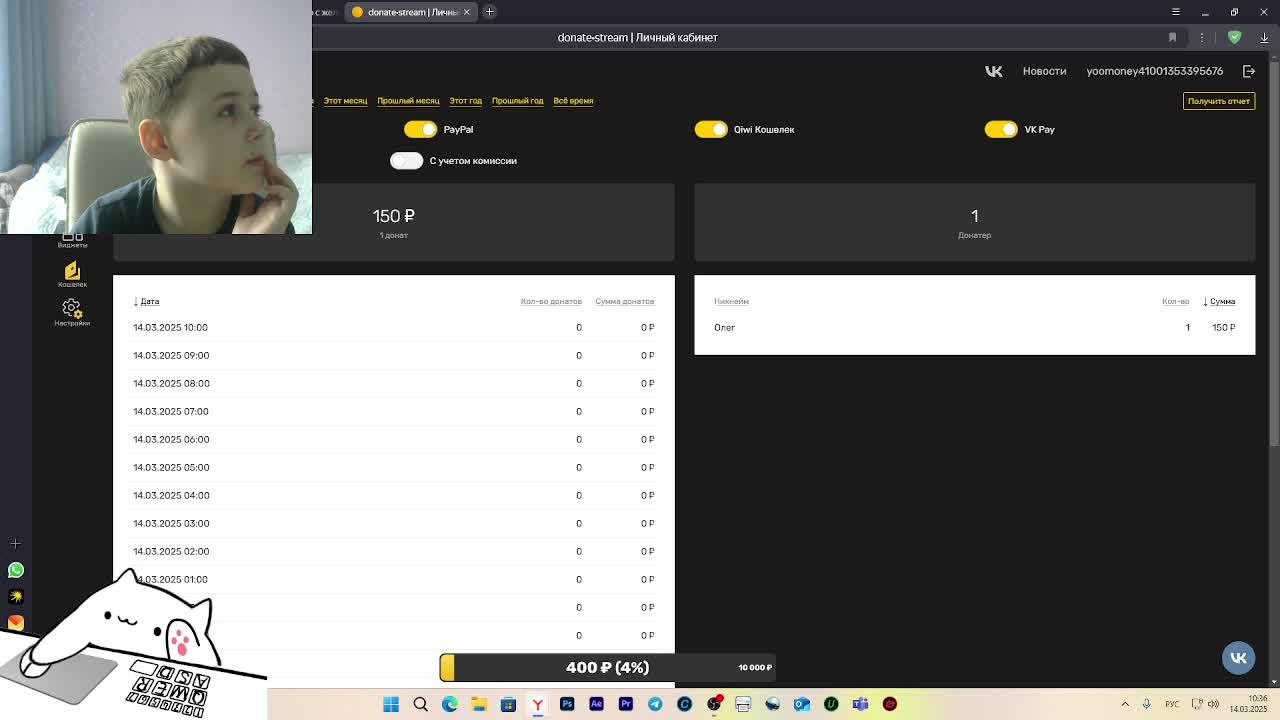Enable the С учетом комиссии switch
The width and height of the screenshot is (1280, 720).
click(x=406, y=161)
